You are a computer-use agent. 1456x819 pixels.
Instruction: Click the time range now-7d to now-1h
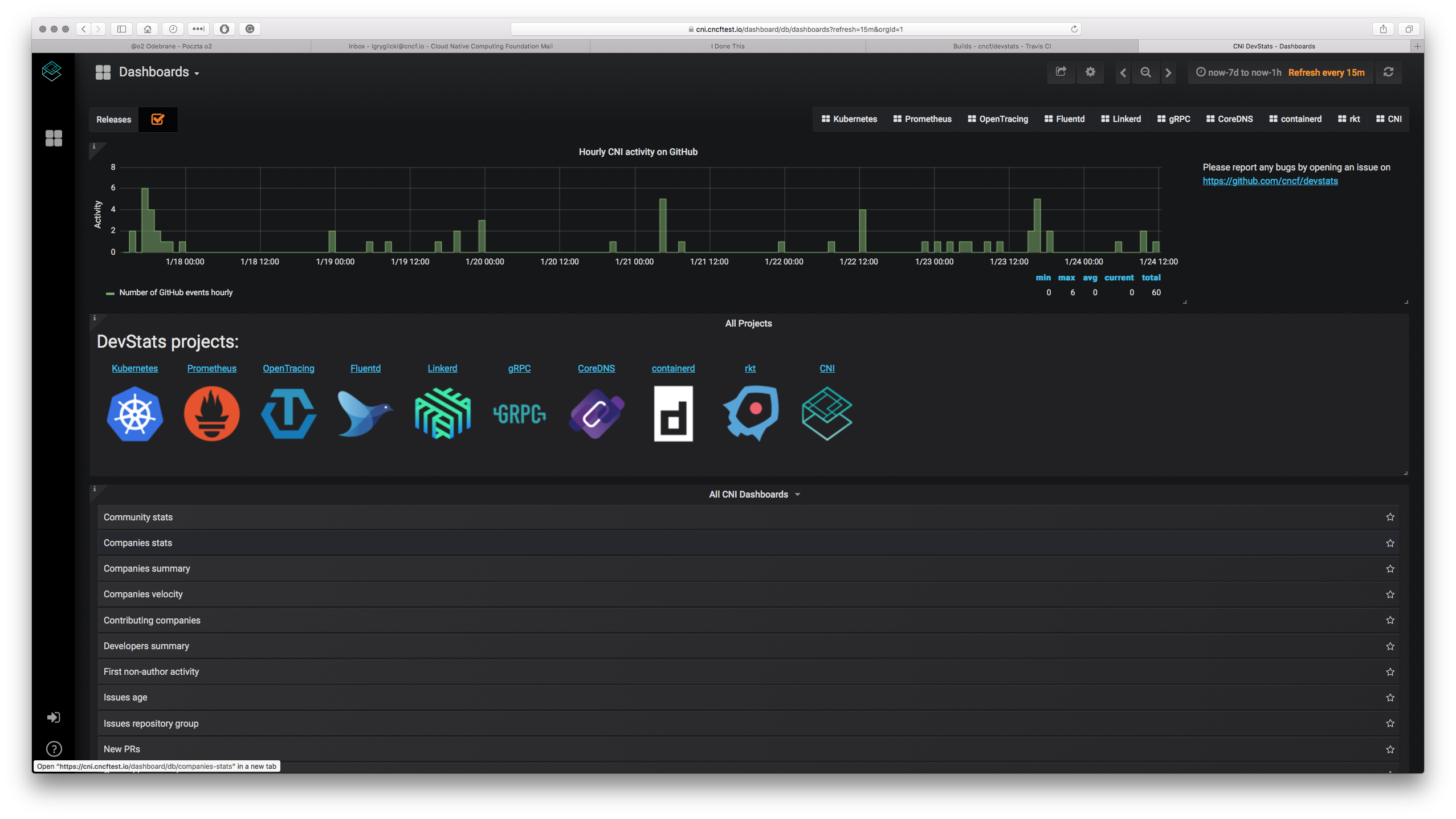pyautogui.click(x=1245, y=72)
